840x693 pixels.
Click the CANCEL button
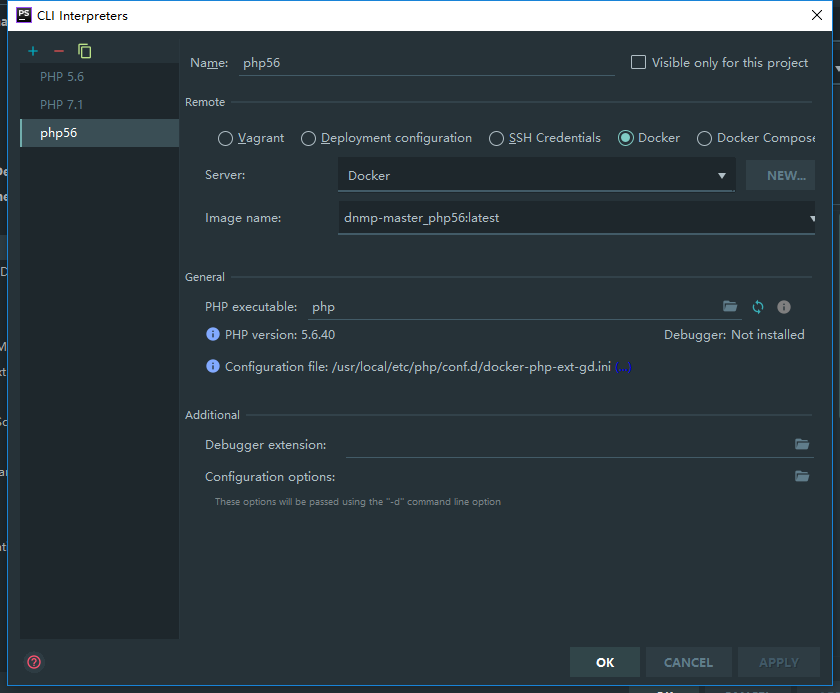688,662
